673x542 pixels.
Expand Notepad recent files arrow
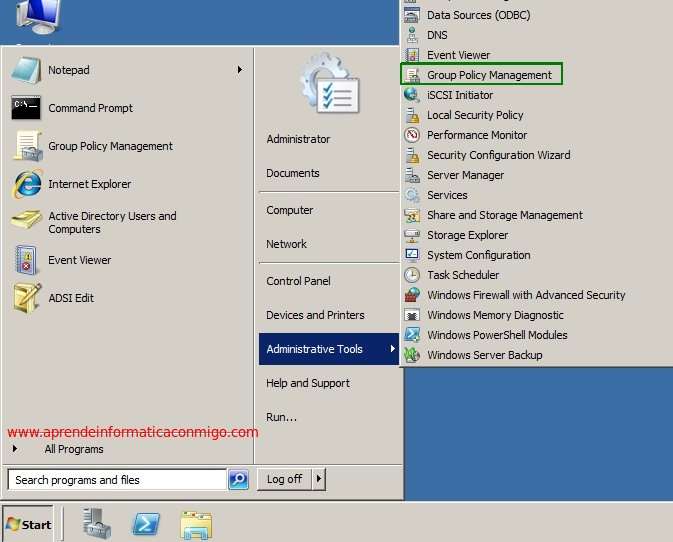(240, 70)
